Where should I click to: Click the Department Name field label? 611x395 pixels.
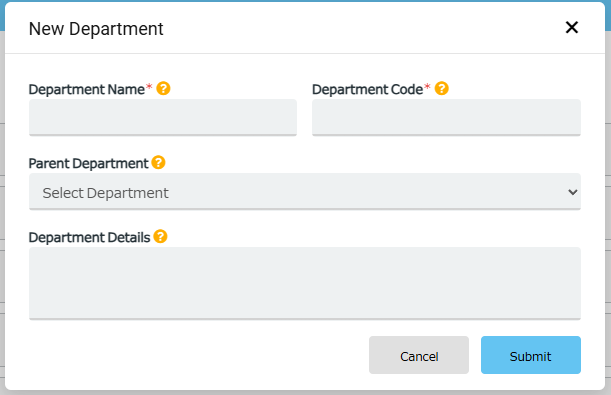pyautogui.click(x=87, y=90)
